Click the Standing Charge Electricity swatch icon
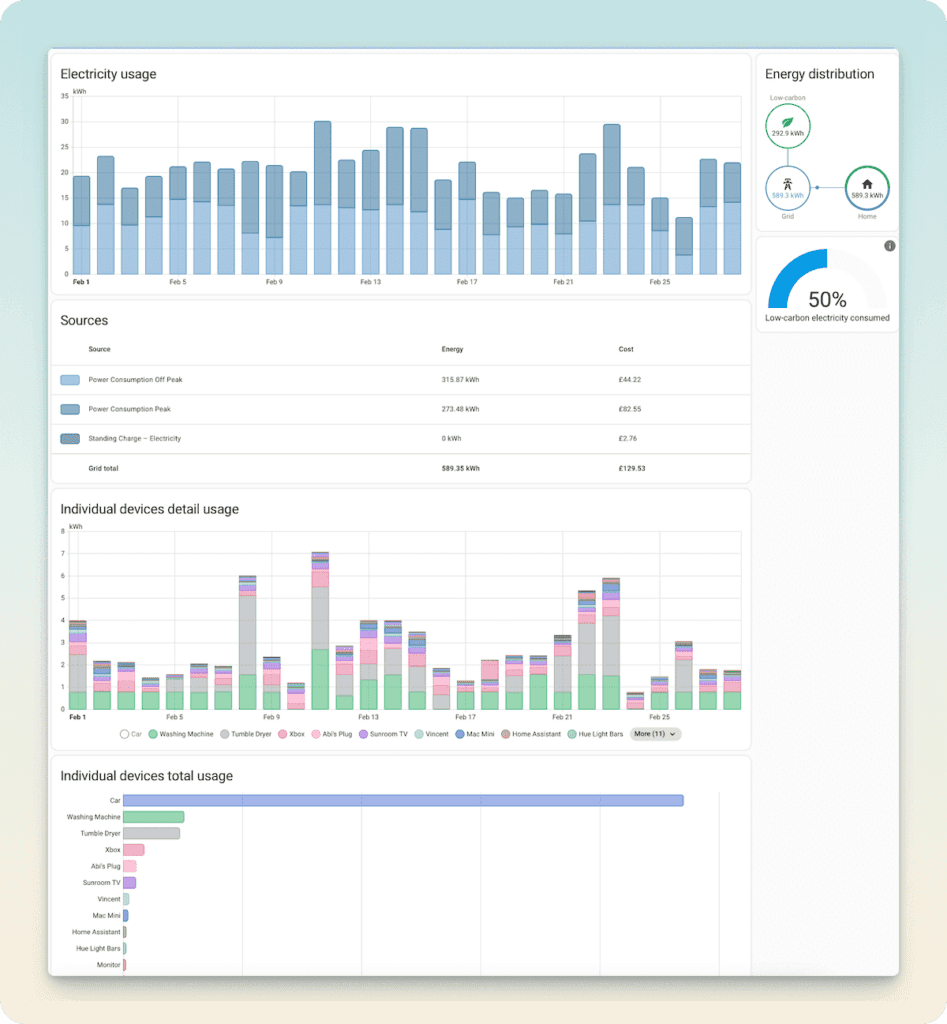Image resolution: width=947 pixels, height=1024 pixels. point(68,438)
